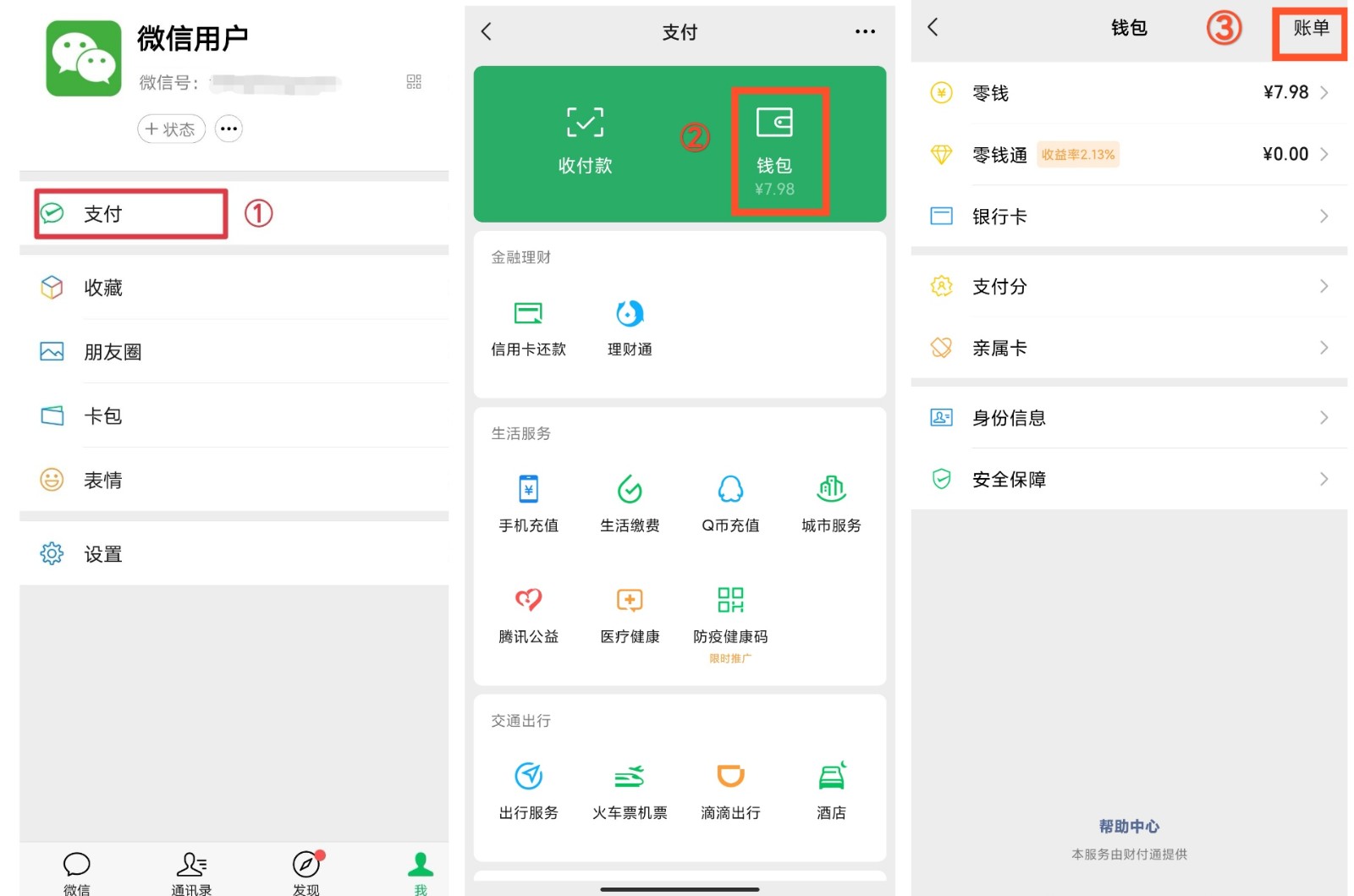
Task: Open 卡包 cards entry
Action: (234, 416)
